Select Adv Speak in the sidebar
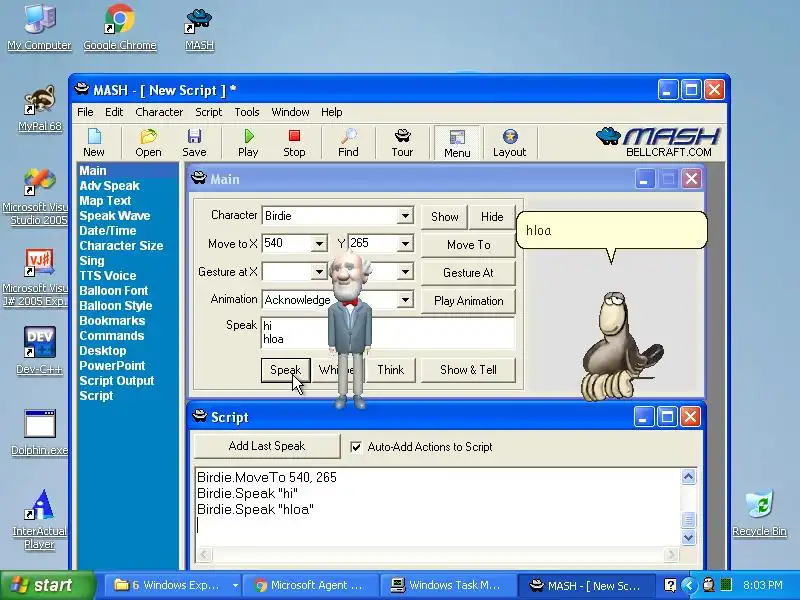This screenshot has height=600, width=800. [x=110, y=186]
